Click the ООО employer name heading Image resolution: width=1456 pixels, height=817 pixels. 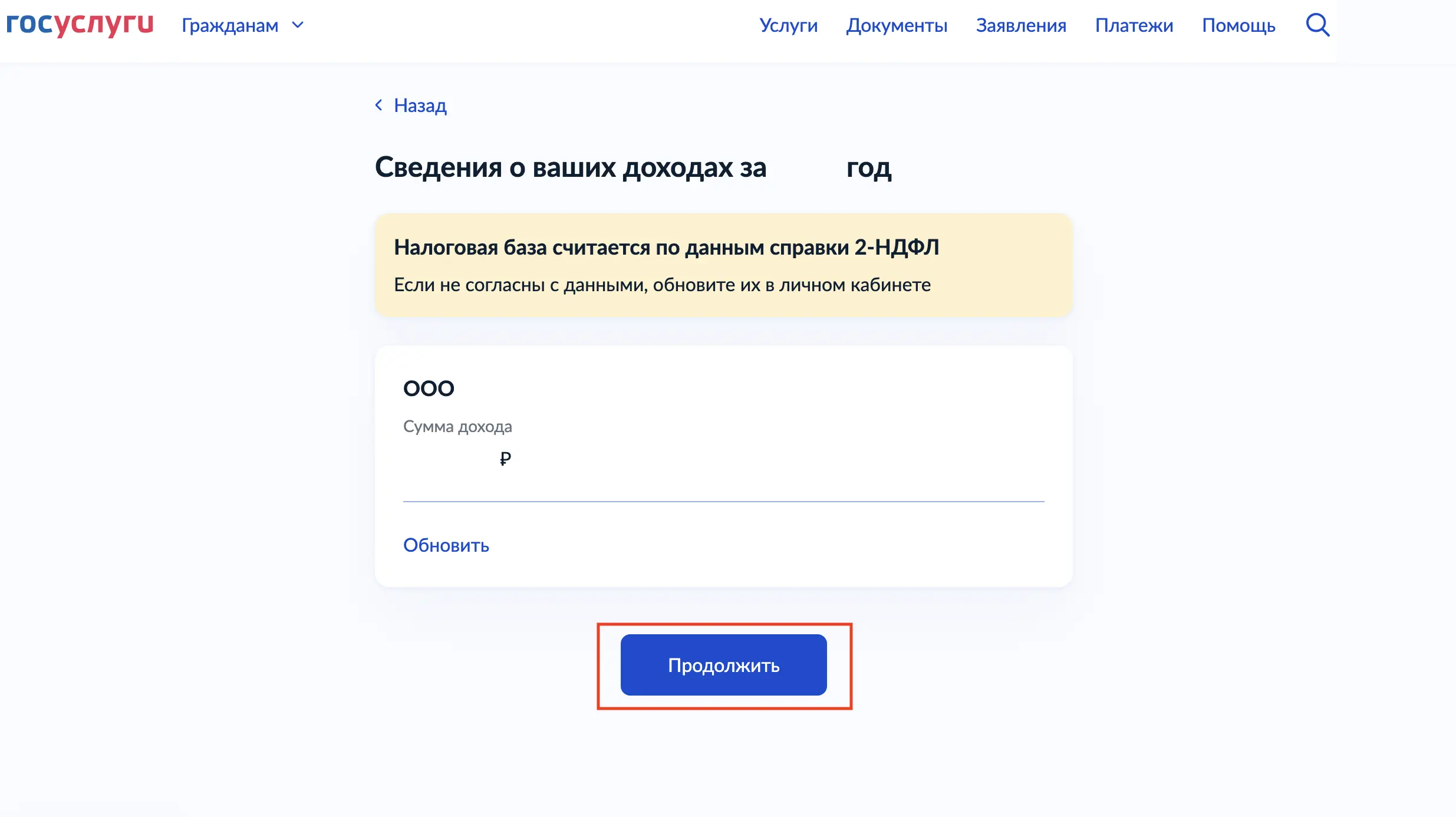[429, 388]
